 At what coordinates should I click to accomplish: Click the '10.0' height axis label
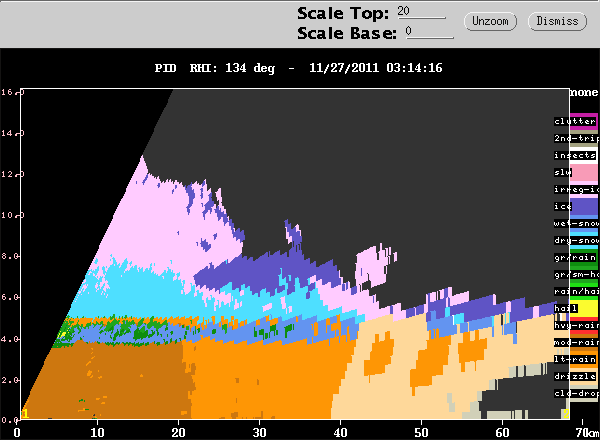[12, 215]
